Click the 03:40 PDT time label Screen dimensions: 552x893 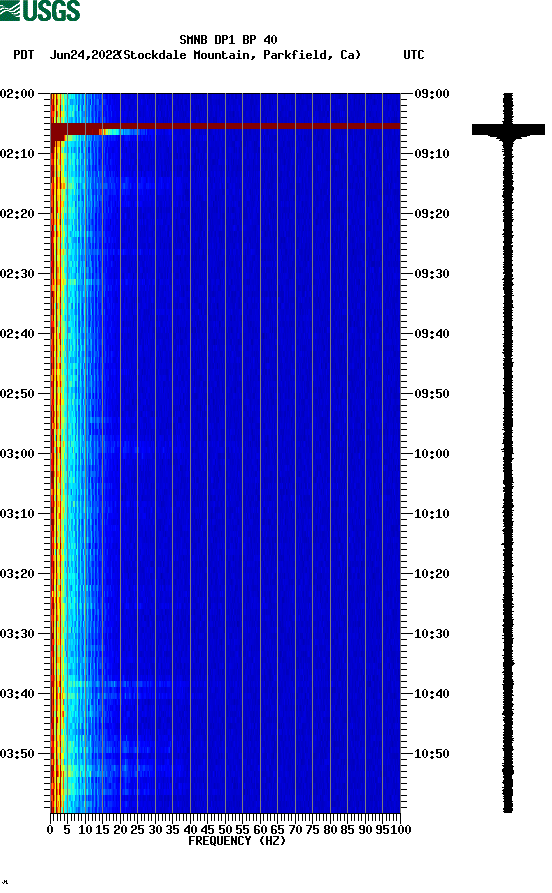[17, 694]
